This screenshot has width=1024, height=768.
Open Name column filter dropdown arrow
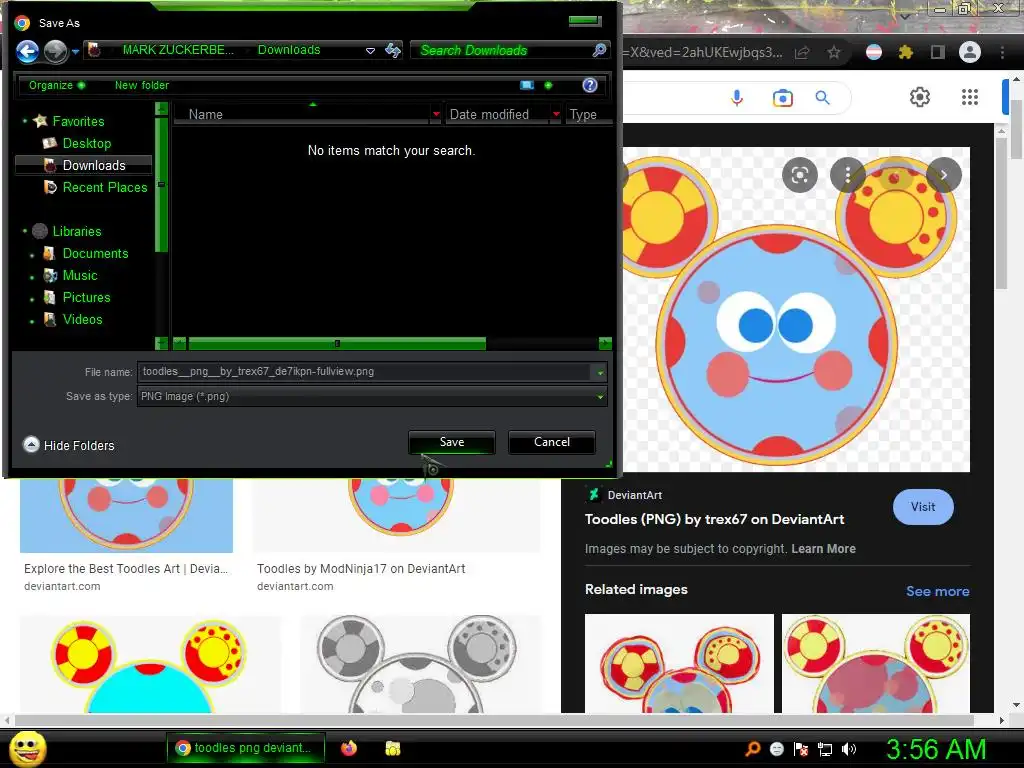pyautogui.click(x=436, y=114)
